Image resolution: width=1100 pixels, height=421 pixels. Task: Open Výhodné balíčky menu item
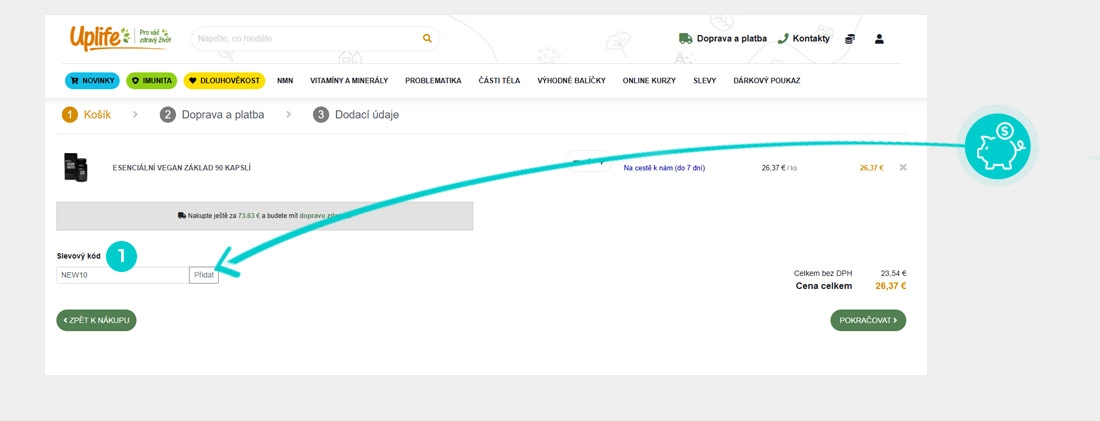point(571,80)
